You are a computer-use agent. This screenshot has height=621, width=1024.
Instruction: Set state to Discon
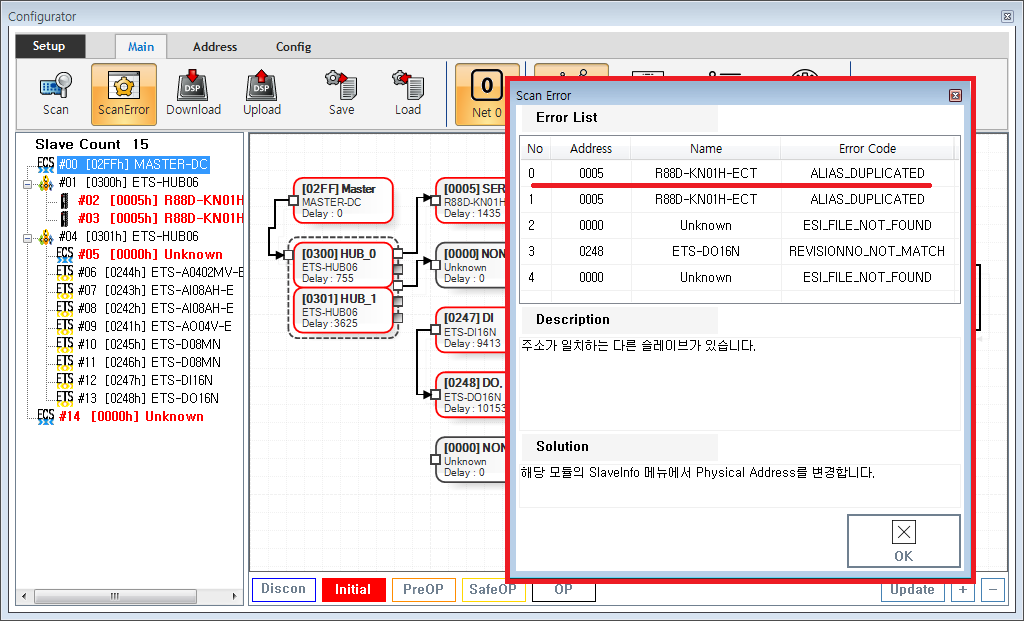point(284,590)
